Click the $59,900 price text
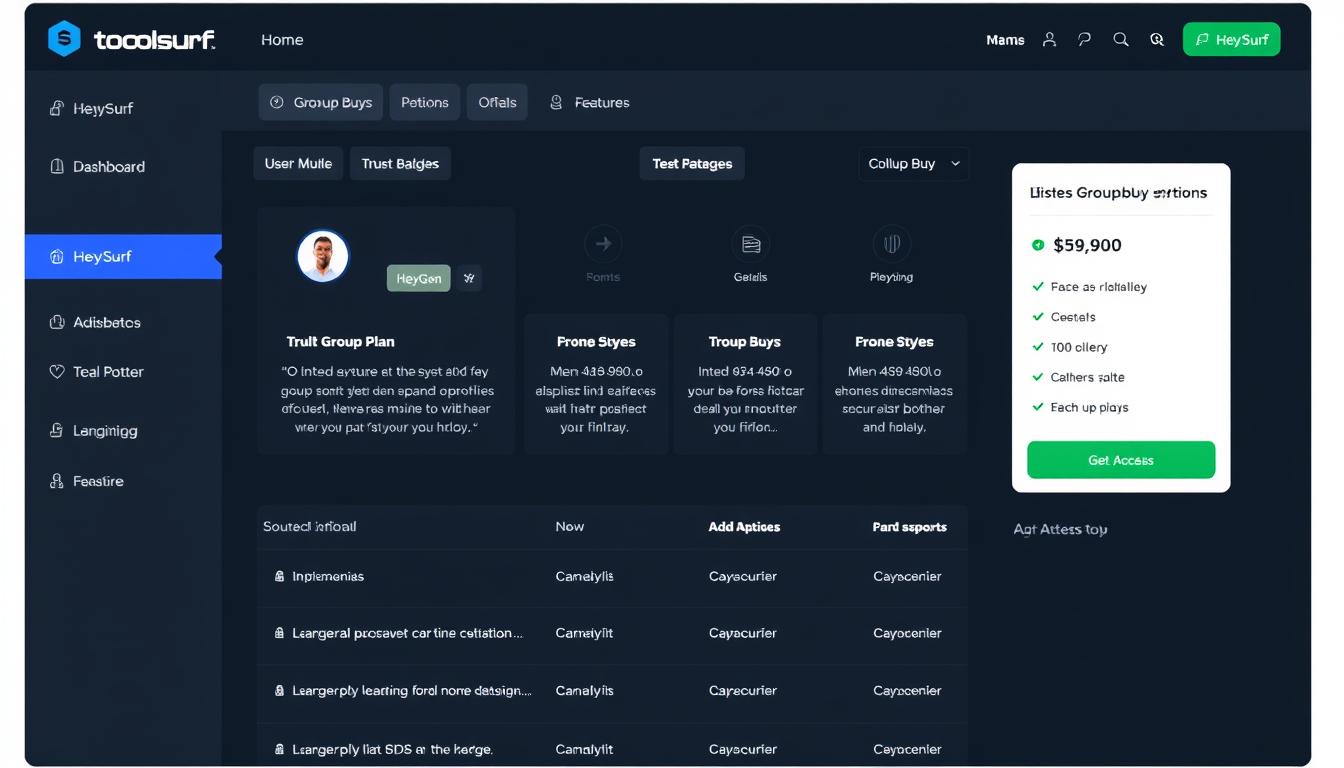Viewport: 1344px width, 768px height. pyautogui.click(x=1087, y=245)
